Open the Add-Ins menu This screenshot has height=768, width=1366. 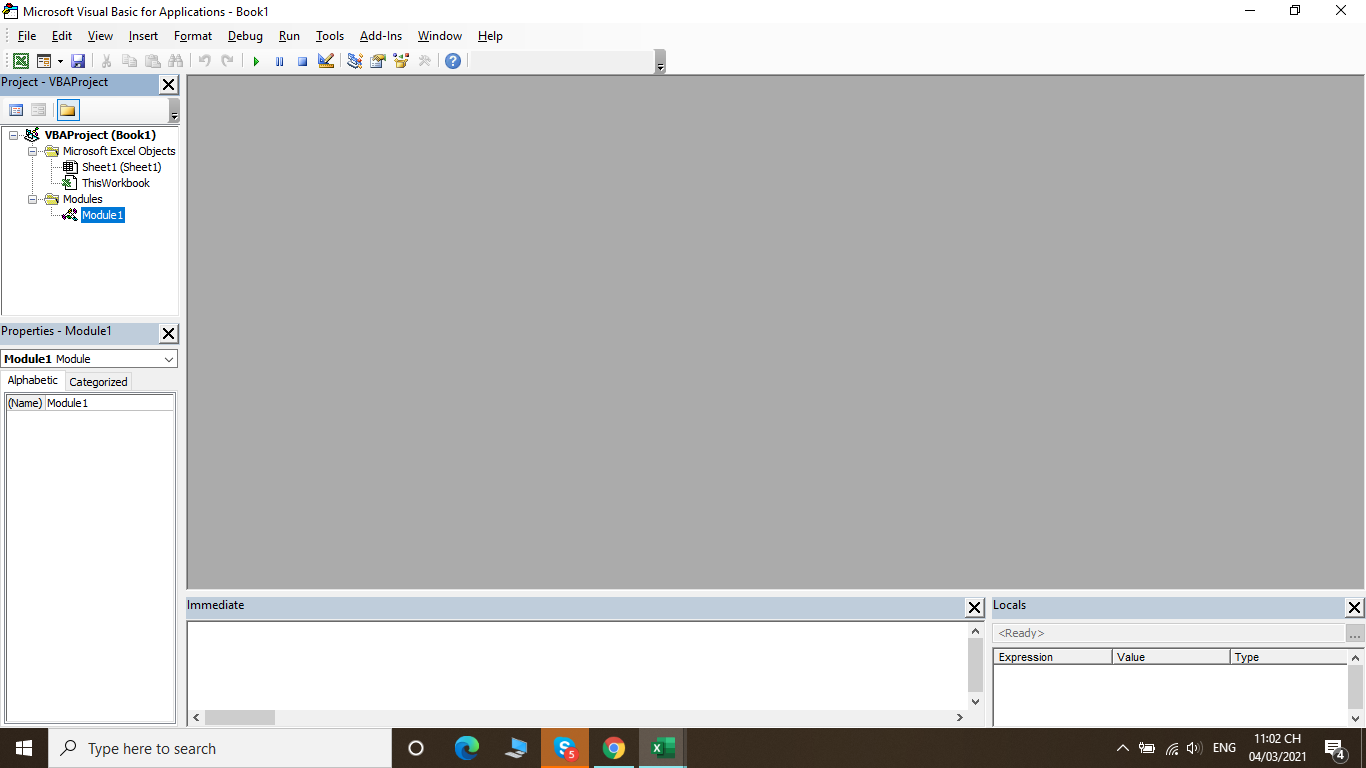381,36
